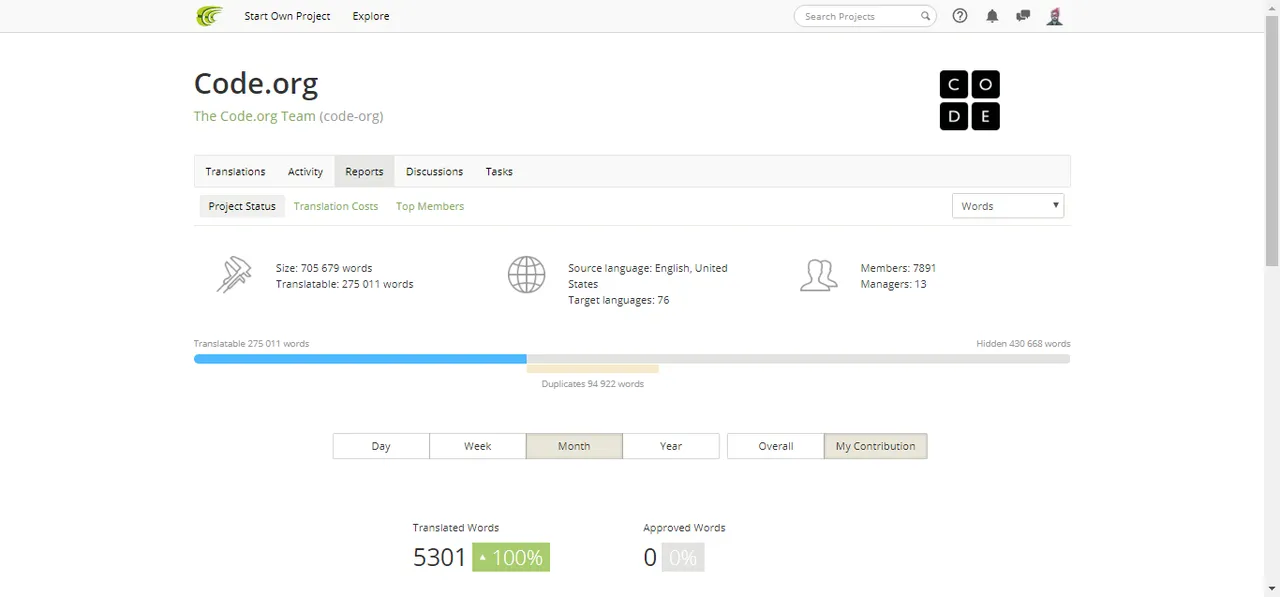The width and height of the screenshot is (1280, 597).
Task: Switch to My Contribution view
Action: pos(875,446)
